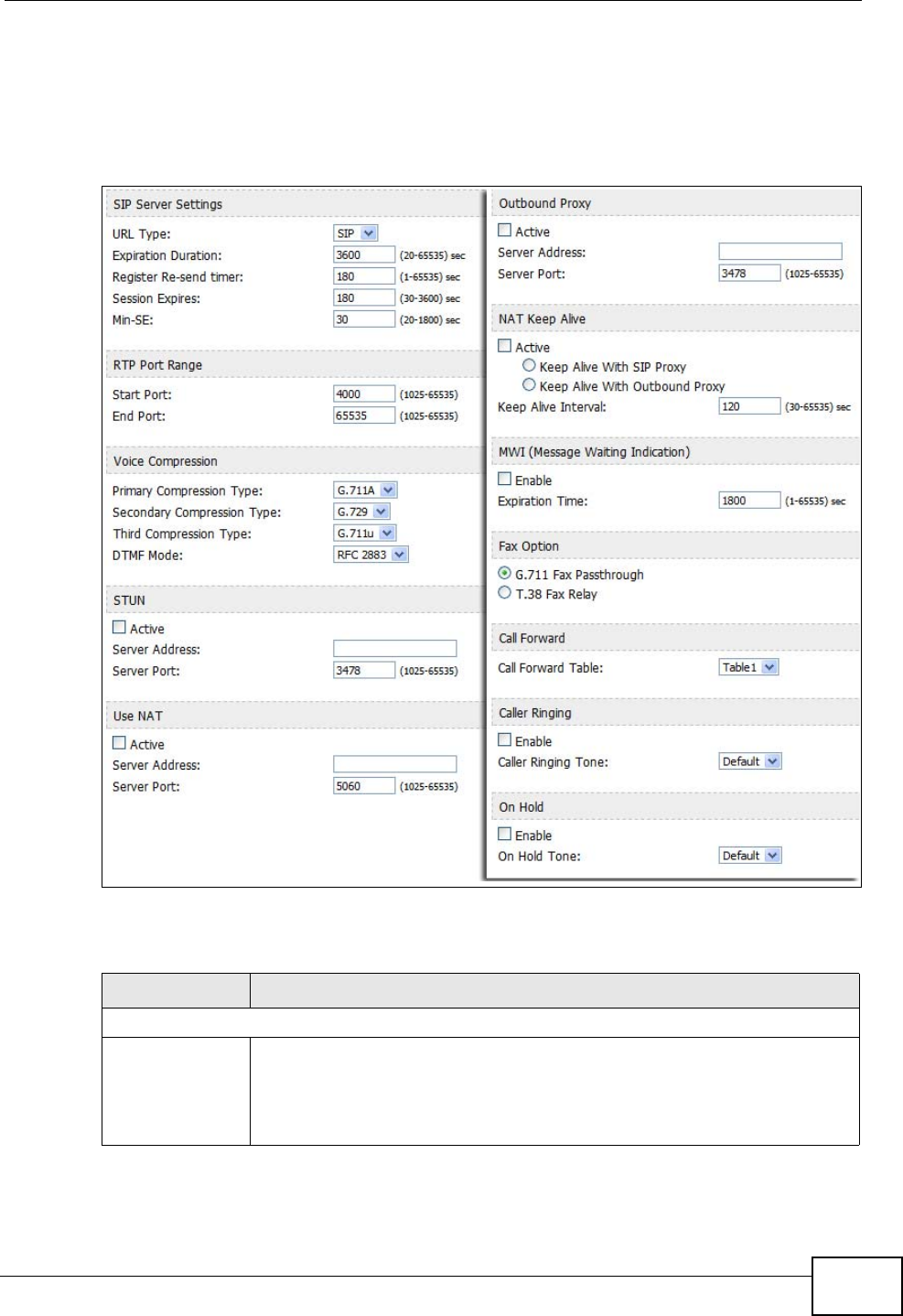Screen dimensions: 903x1316
Task: Edit the Outbound Proxy Server Port field
Action: click(749, 274)
